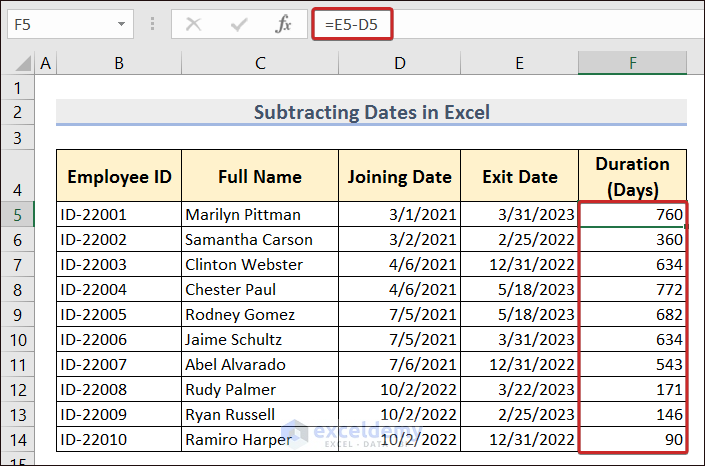Click the Insert Function fx icon

point(284,24)
